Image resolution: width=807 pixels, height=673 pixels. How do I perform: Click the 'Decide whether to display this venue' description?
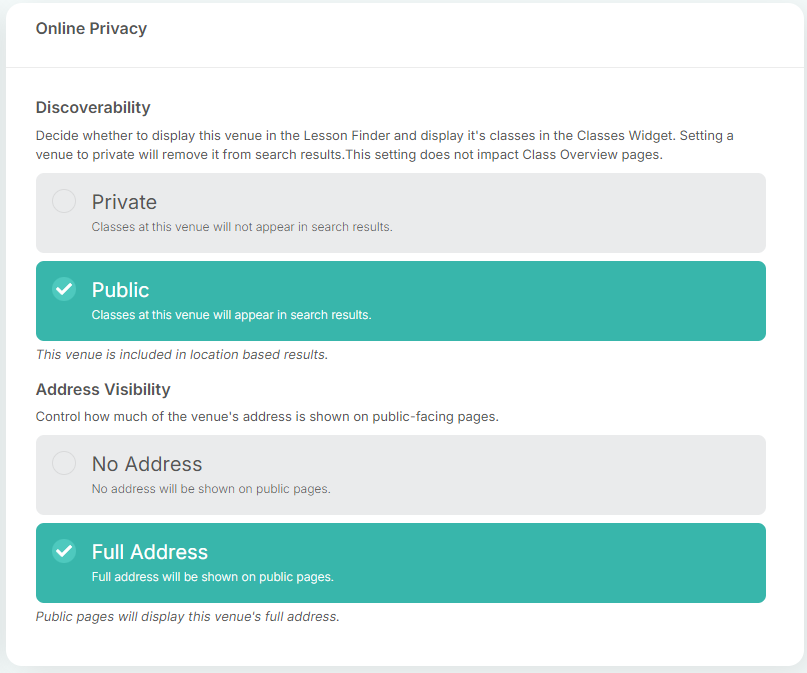[384, 145]
